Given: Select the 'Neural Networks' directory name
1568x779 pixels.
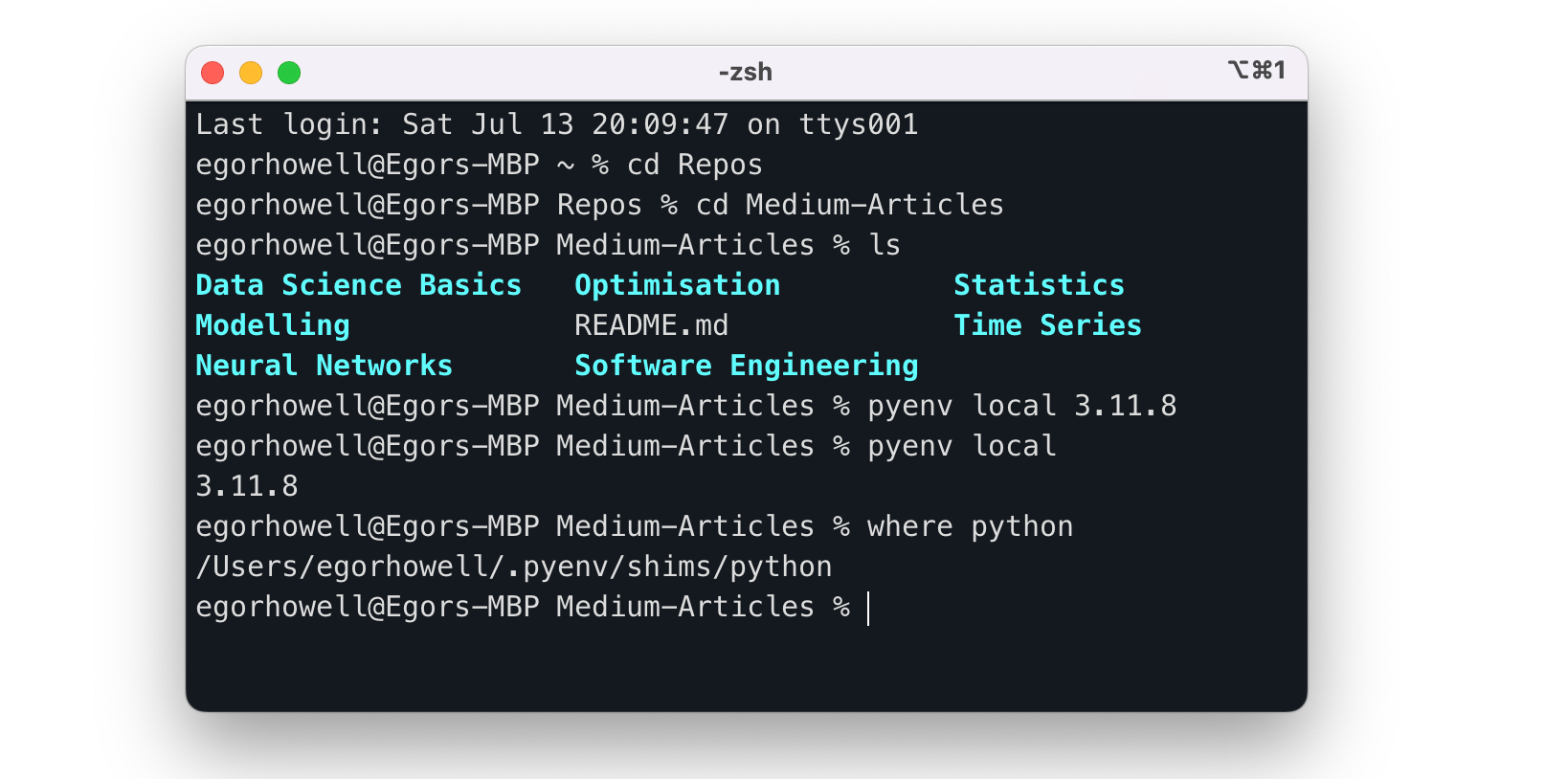Looking at the screenshot, I should point(325,366).
